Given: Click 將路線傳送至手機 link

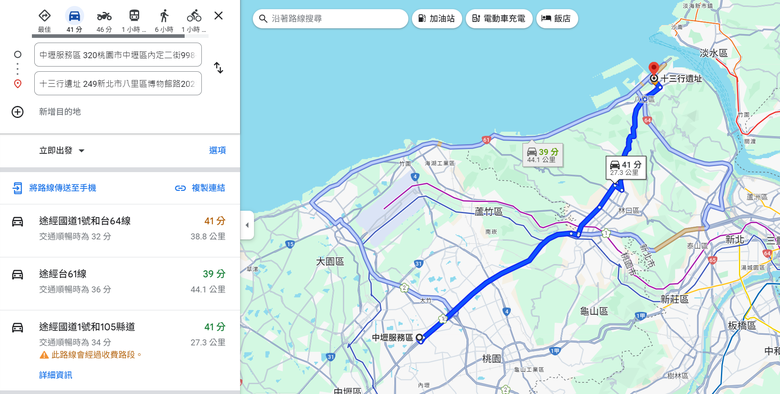Looking at the screenshot, I should point(62,188).
